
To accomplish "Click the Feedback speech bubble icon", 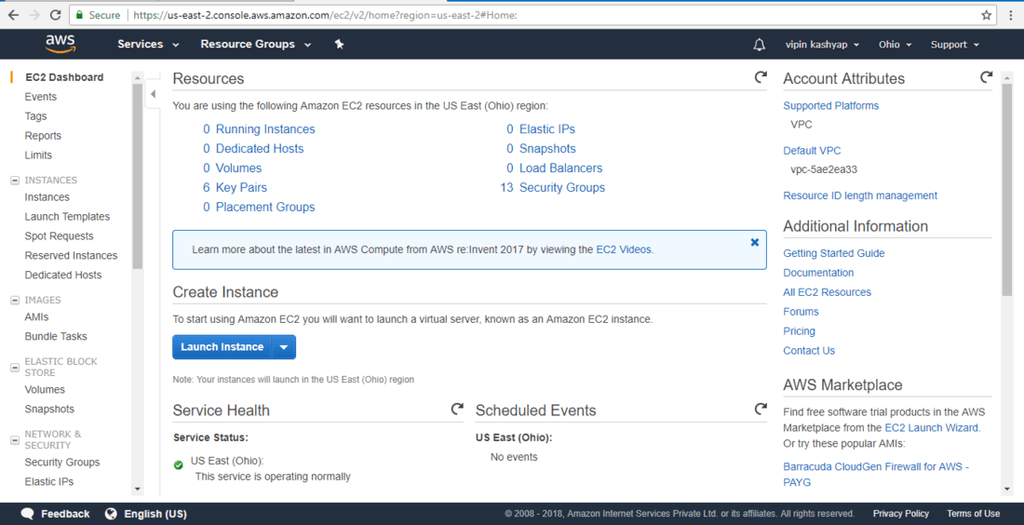I will [x=27, y=514].
